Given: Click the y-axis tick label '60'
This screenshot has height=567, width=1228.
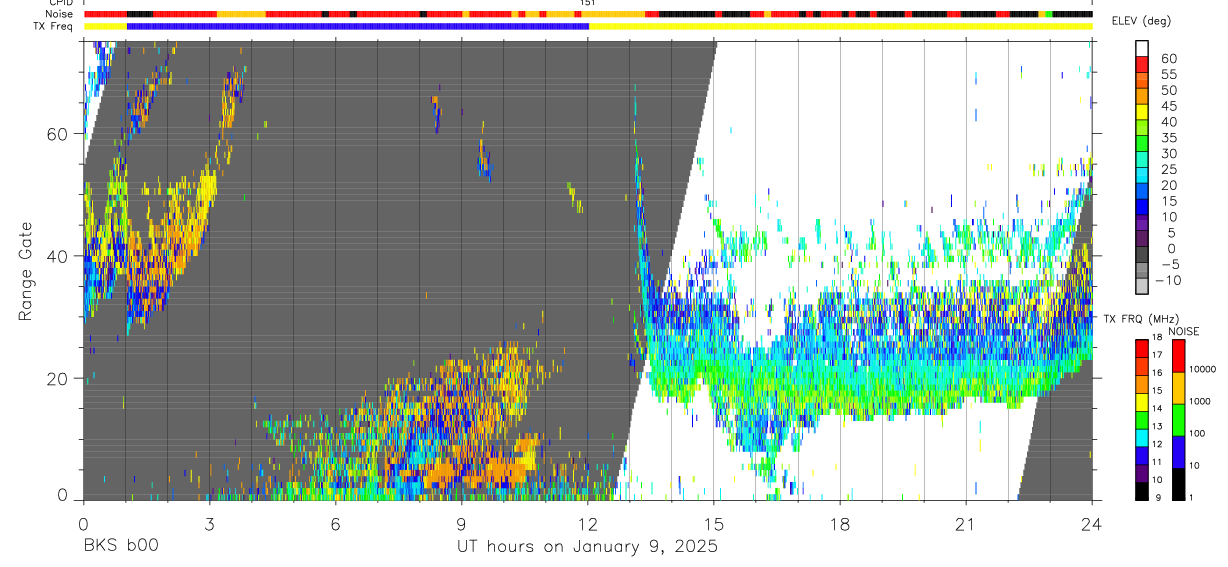Looking at the screenshot, I should click(x=59, y=134).
